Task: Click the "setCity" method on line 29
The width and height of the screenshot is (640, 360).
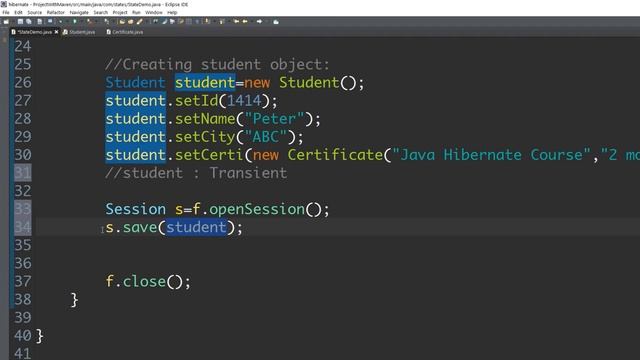Action: [x=205, y=137]
